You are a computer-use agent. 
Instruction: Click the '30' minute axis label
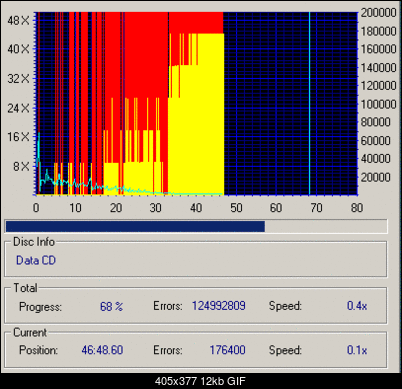click(156, 208)
